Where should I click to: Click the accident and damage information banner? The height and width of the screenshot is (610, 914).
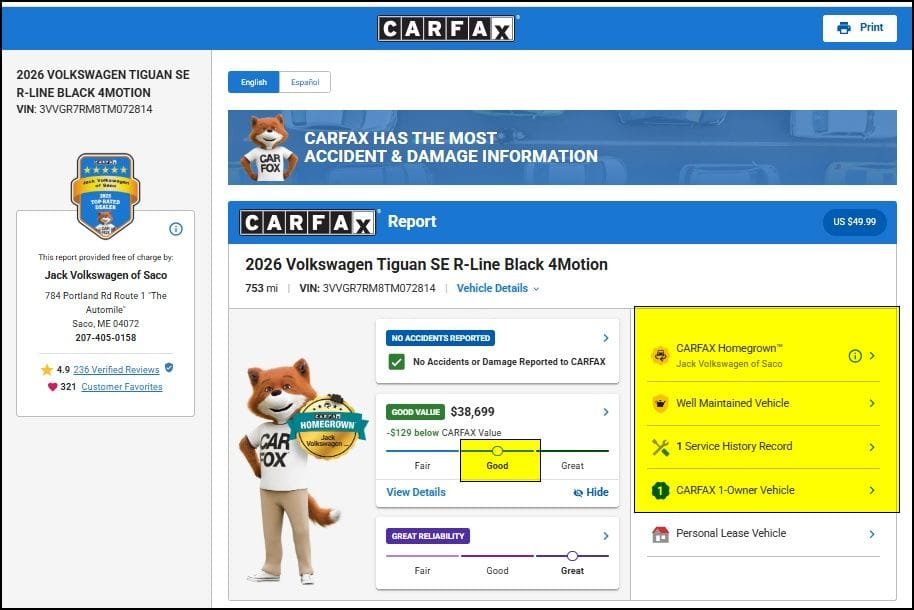[562, 148]
